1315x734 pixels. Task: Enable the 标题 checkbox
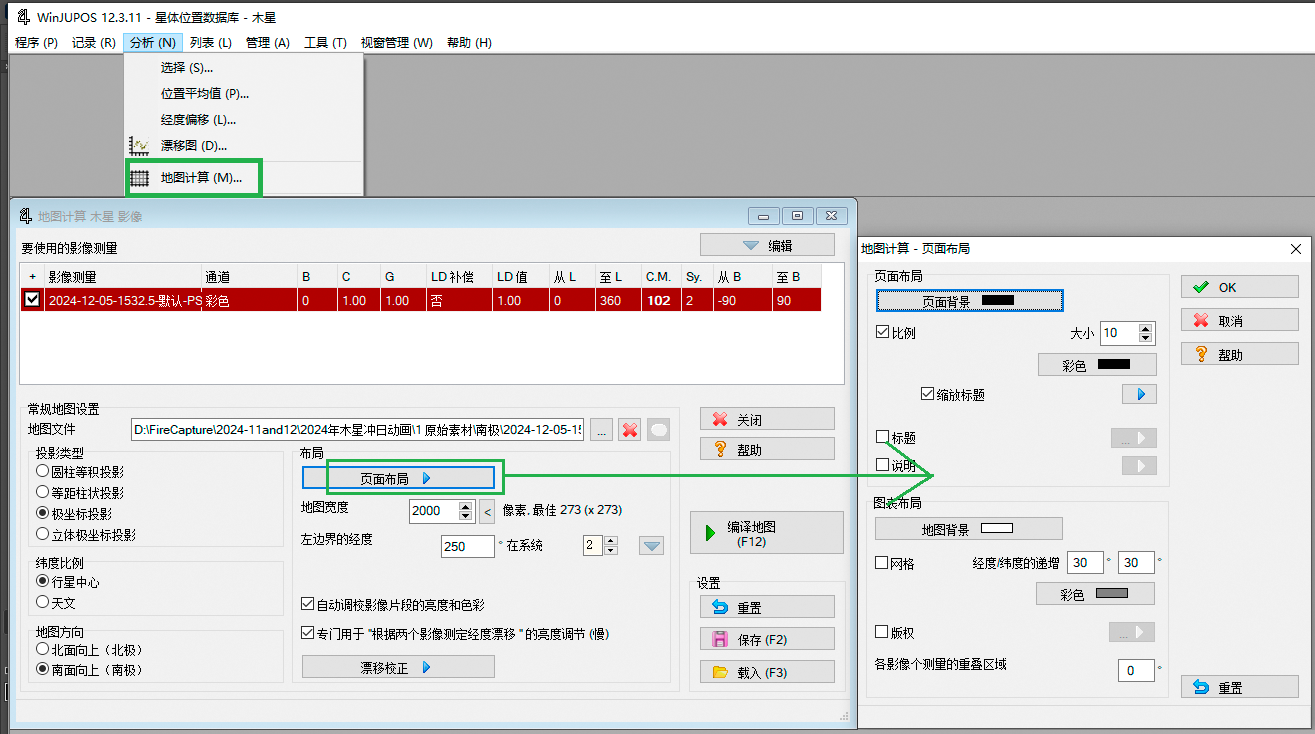pos(882,438)
